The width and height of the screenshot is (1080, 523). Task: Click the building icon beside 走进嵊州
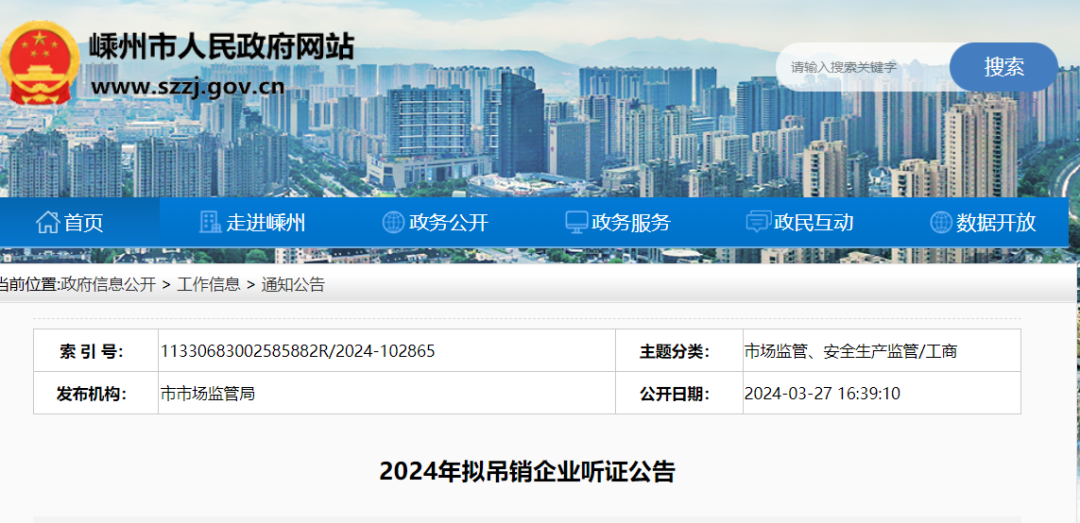click(210, 222)
